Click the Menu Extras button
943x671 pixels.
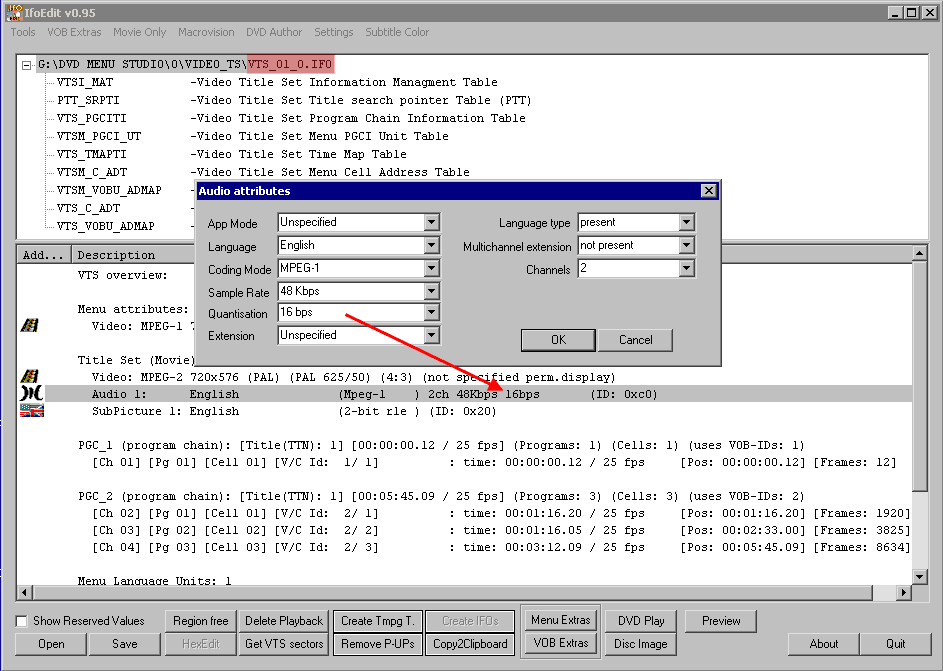[561, 620]
